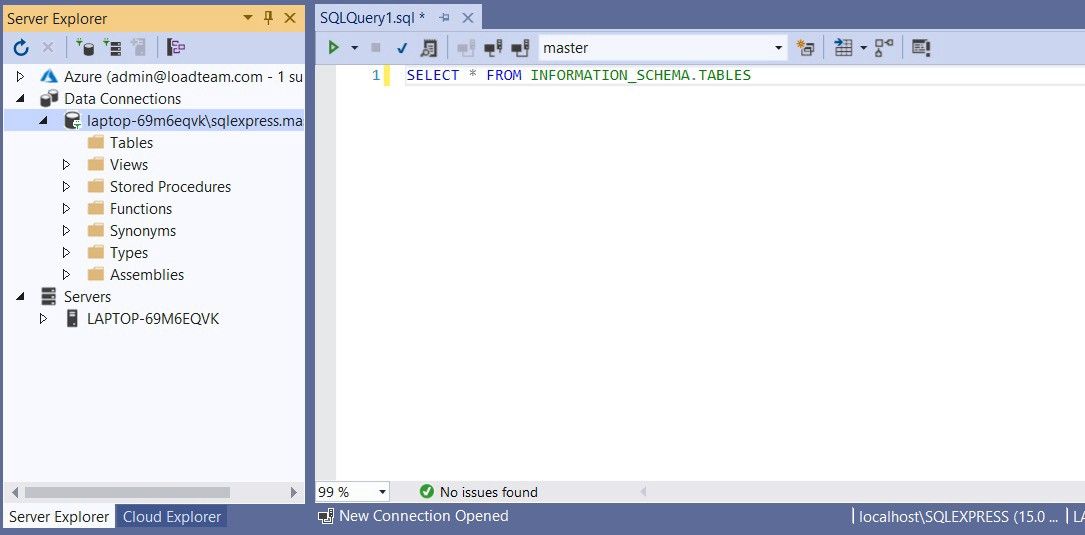Select Stored Procedures in the tree

pyautogui.click(x=170, y=186)
